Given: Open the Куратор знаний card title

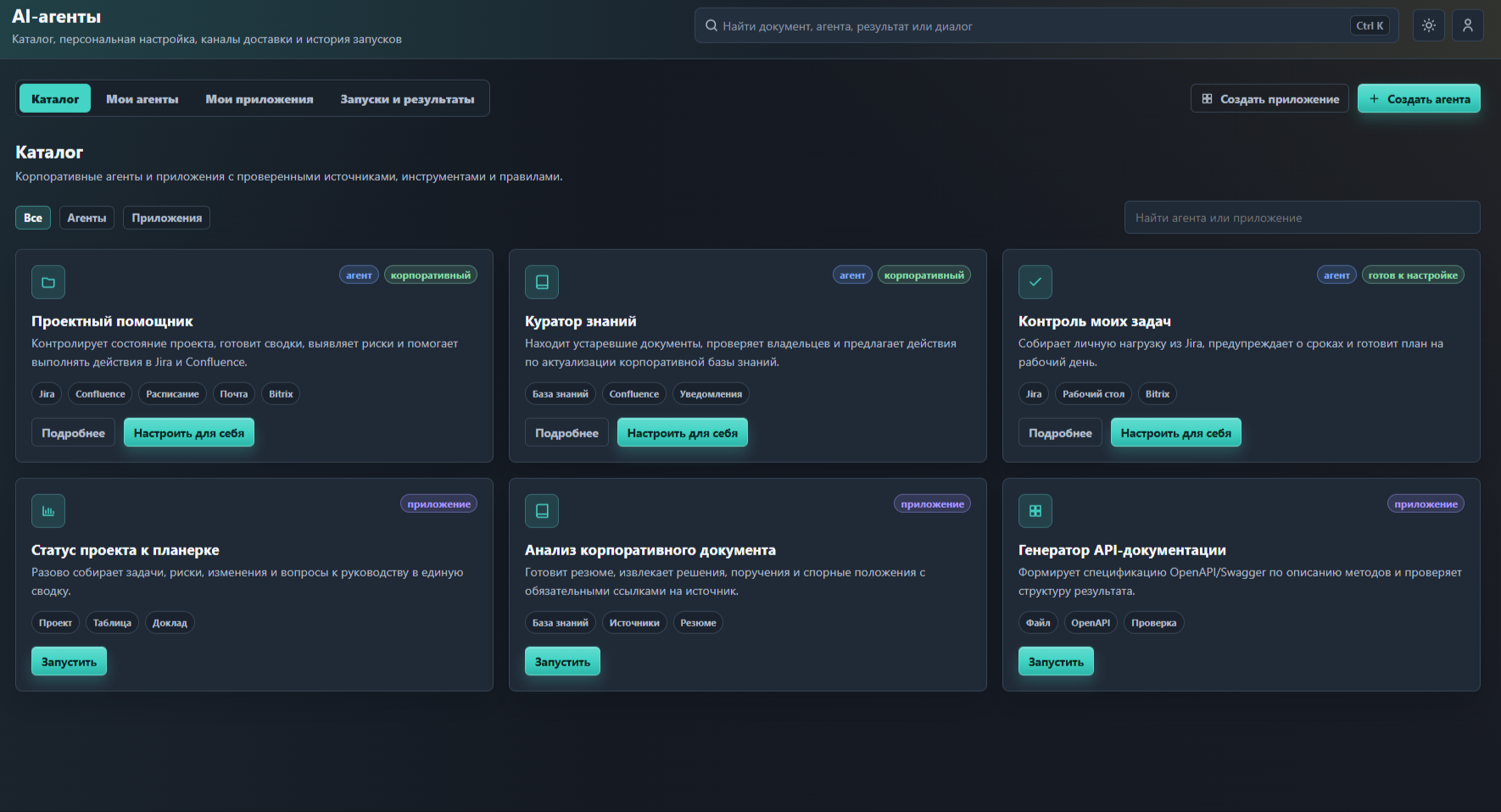Looking at the screenshot, I should (x=580, y=321).
